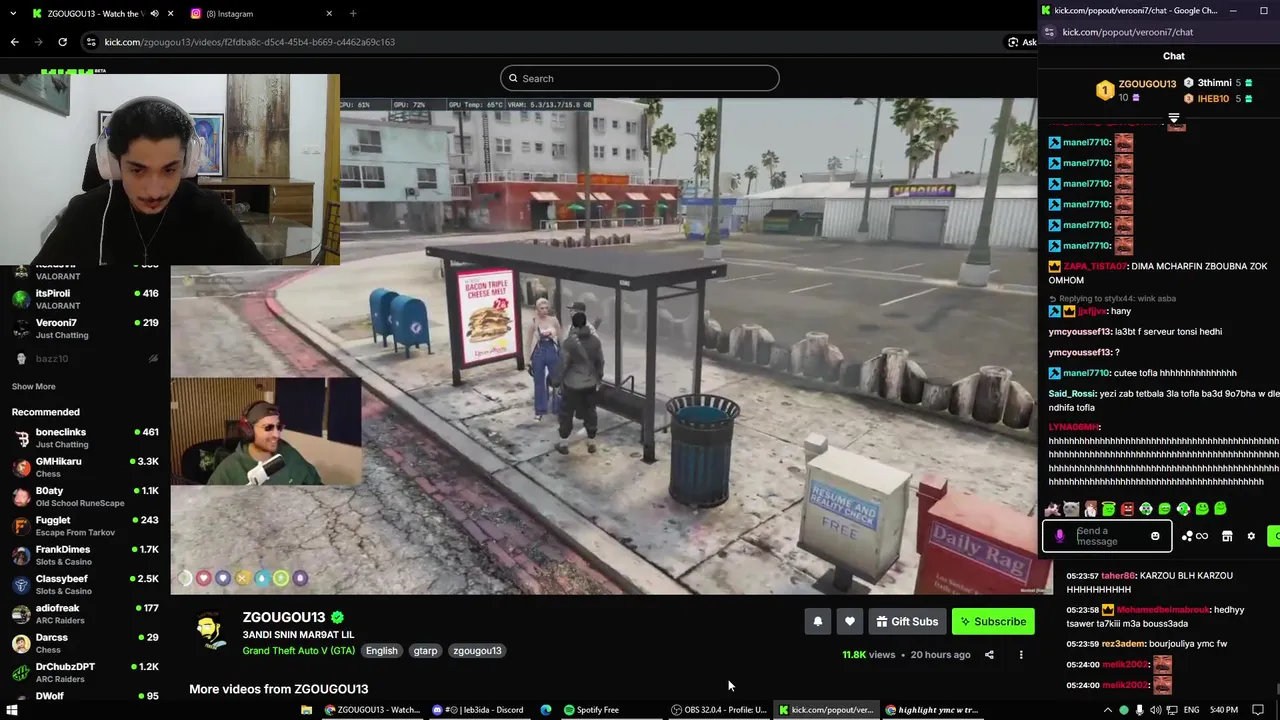
Task: Open File Explorer from the taskbar
Action: (x=307, y=710)
